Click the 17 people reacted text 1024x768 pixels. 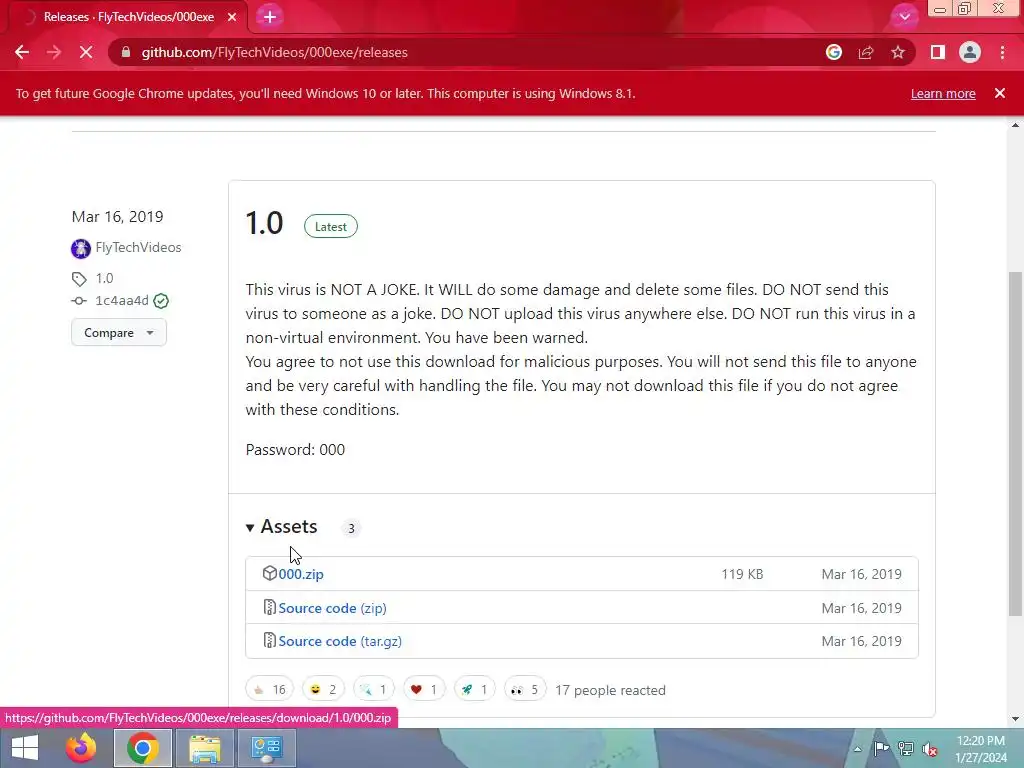click(611, 690)
